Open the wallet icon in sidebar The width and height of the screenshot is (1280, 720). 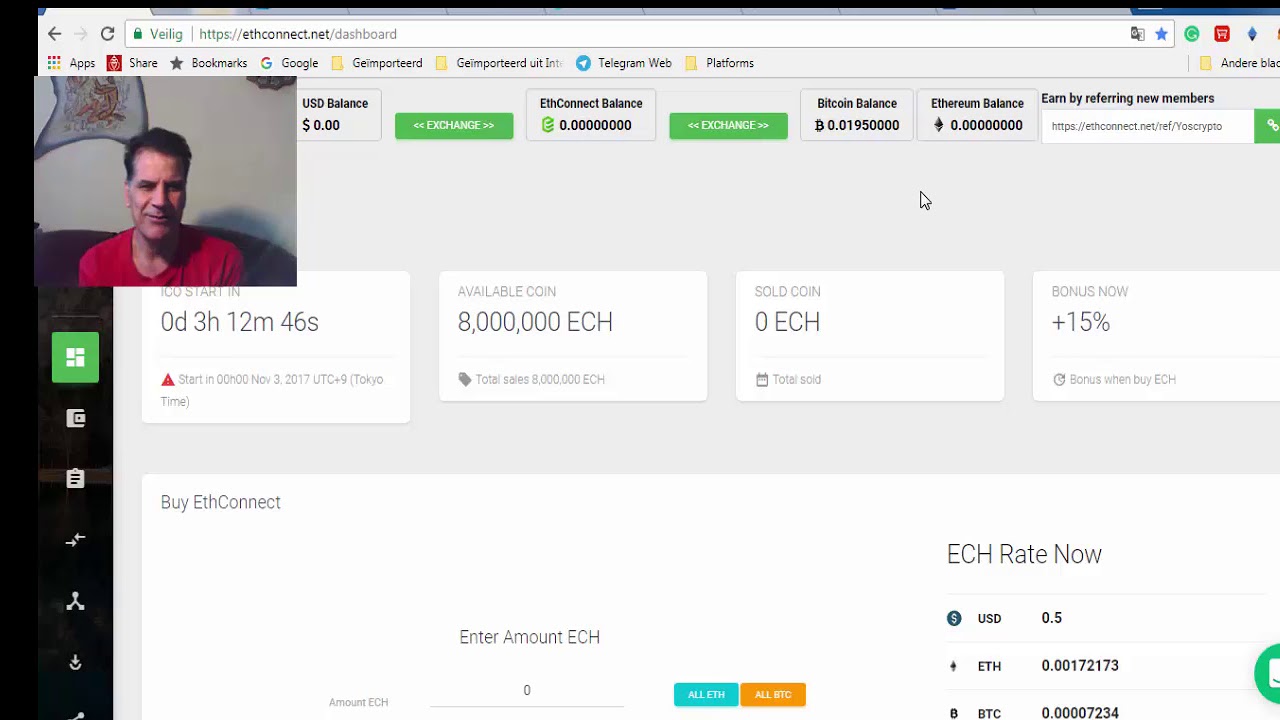click(75, 418)
